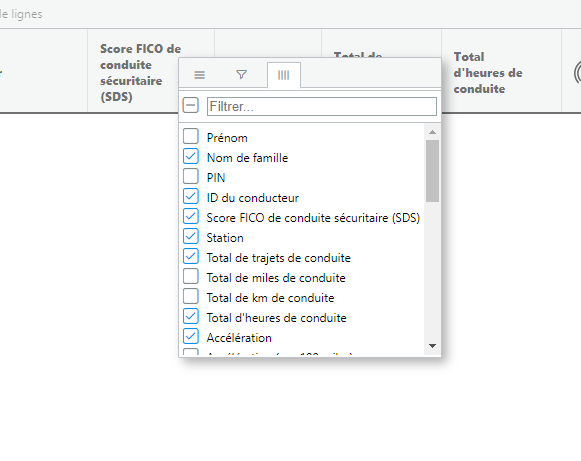Enable Total de km de conduite
This screenshot has height=461, width=581.
191,296
